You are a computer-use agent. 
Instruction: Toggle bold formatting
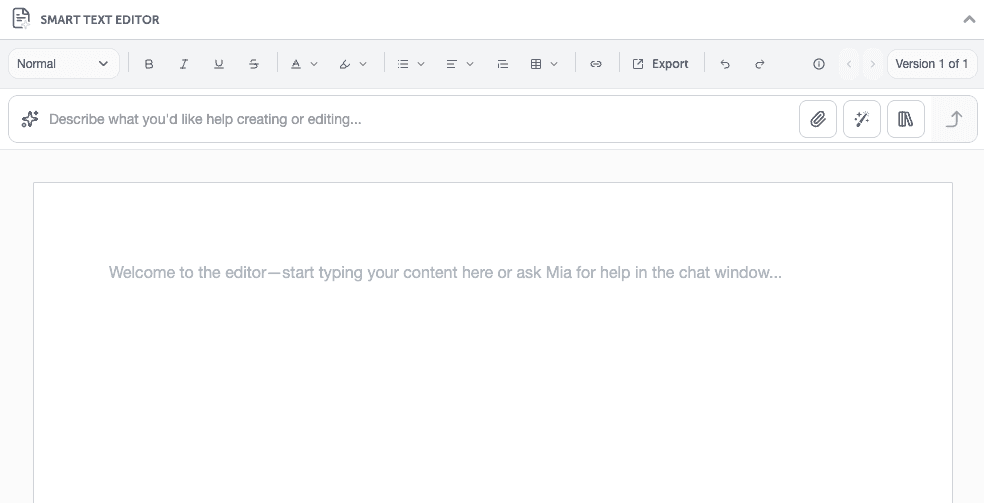click(149, 64)
